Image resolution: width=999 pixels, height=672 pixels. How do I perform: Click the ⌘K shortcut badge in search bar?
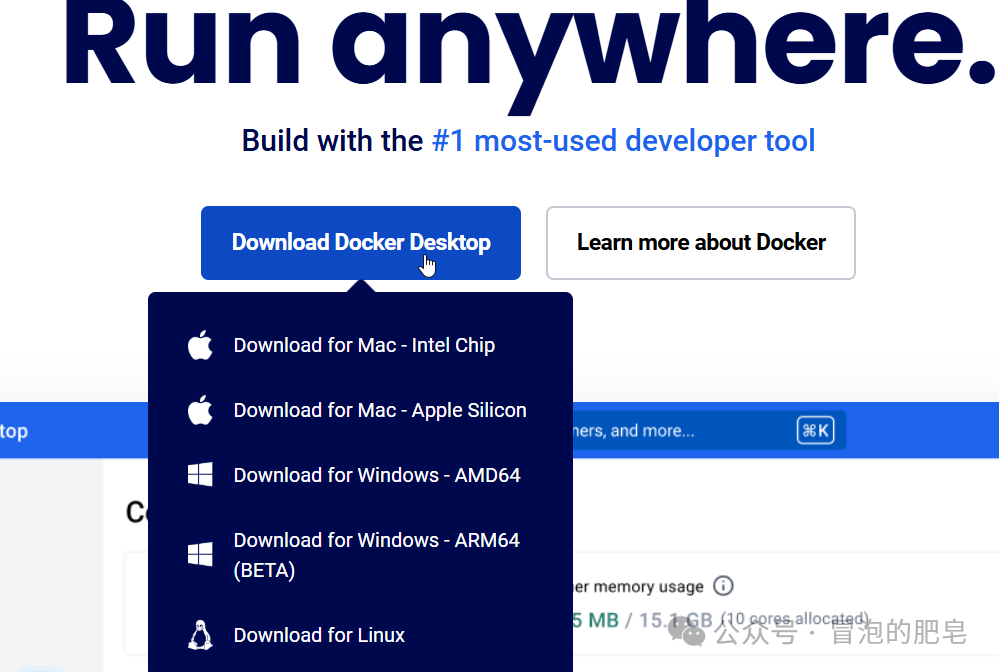(x=815, y=431)
